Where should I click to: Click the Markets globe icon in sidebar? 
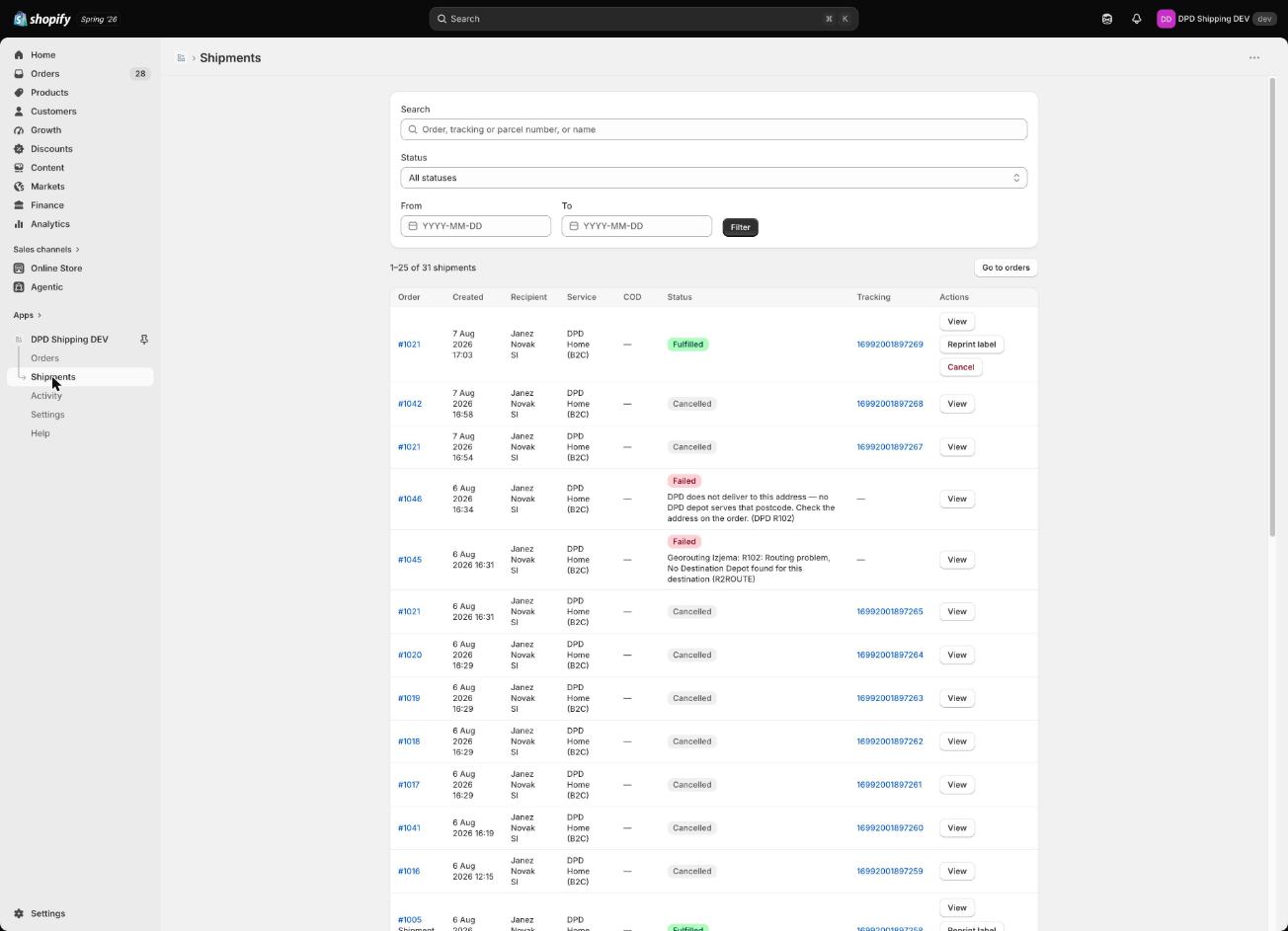[x=19, y=187]
